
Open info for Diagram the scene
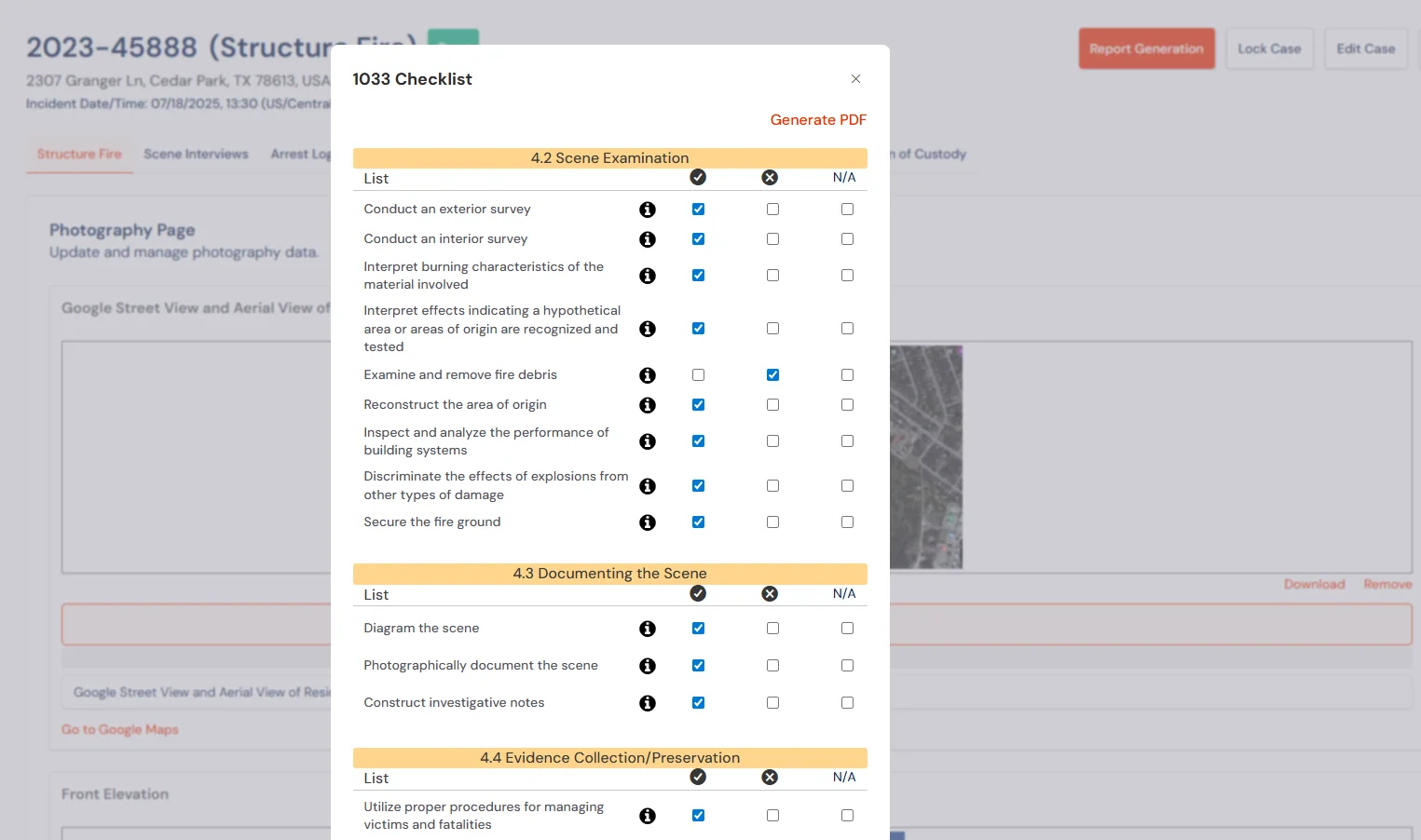(648, 629)
